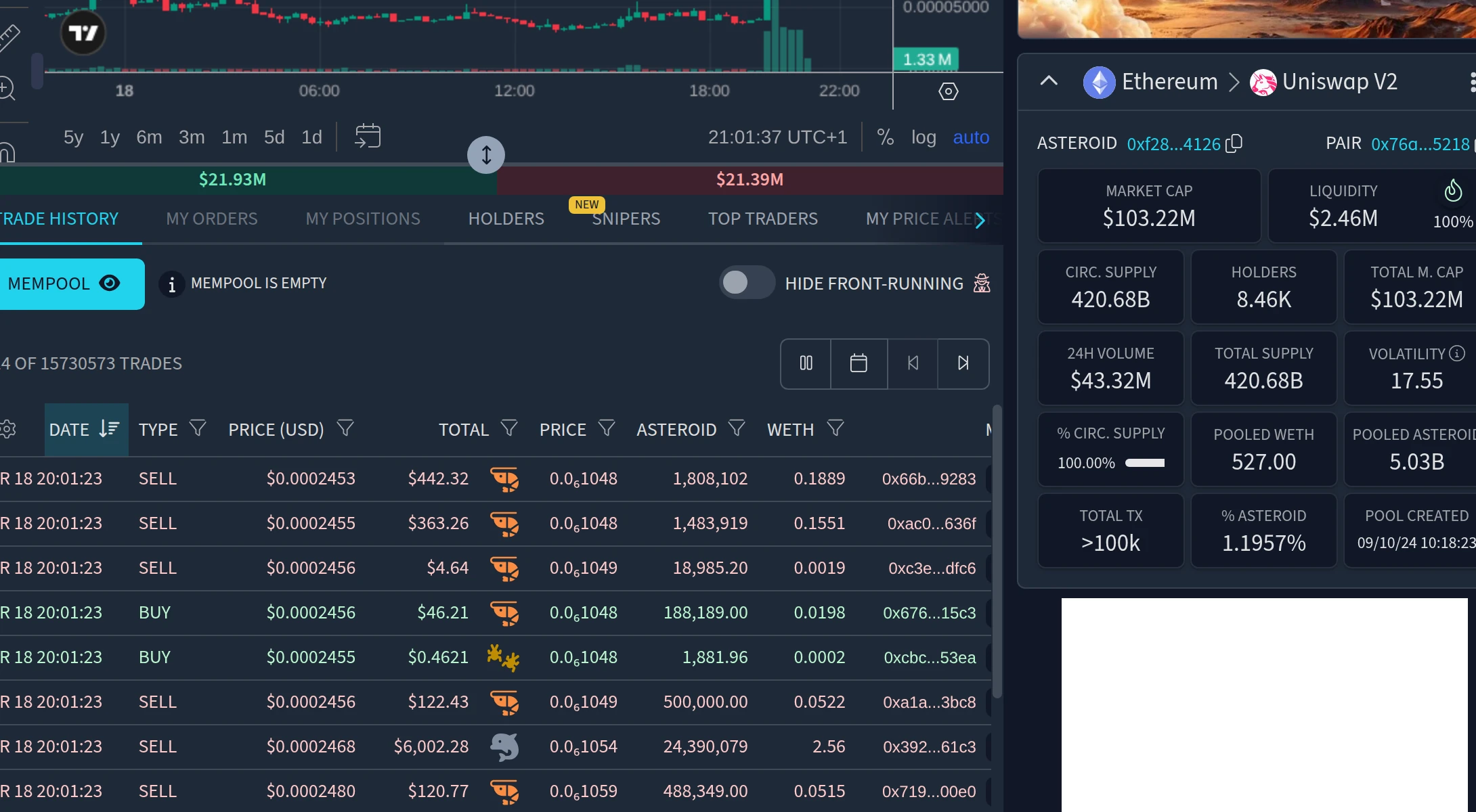Open maker address 0x66b...9283

pos(929,479)
